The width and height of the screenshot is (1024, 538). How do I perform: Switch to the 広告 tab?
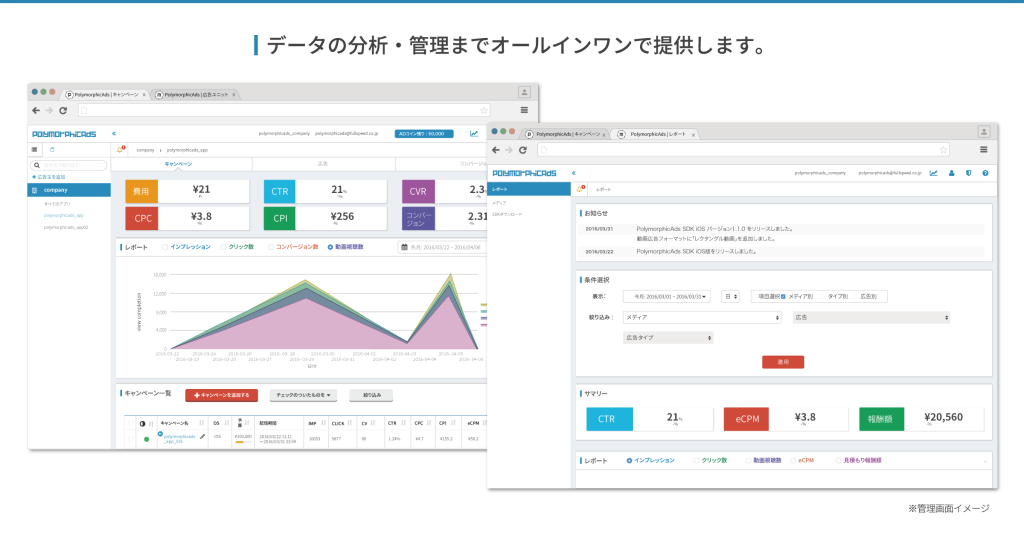pyautogui.click(x=323, y=164)
